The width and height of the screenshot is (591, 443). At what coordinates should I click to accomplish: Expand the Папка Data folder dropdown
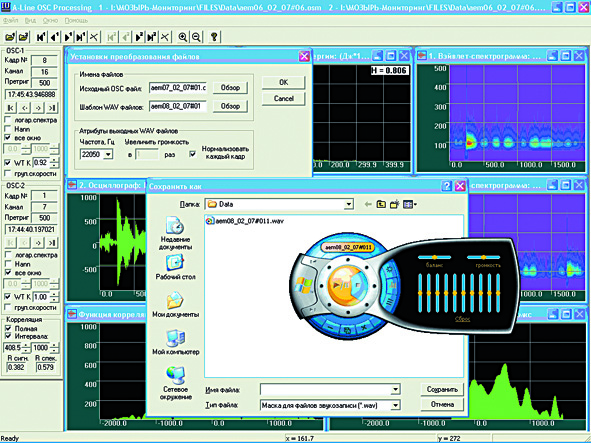pos(349,204)
